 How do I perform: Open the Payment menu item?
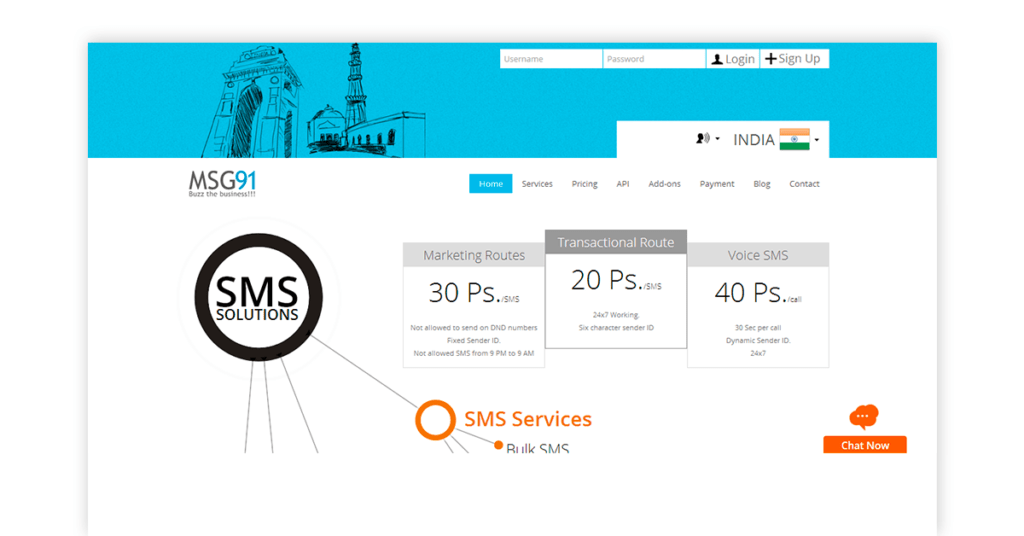click(x=717, y=184)
